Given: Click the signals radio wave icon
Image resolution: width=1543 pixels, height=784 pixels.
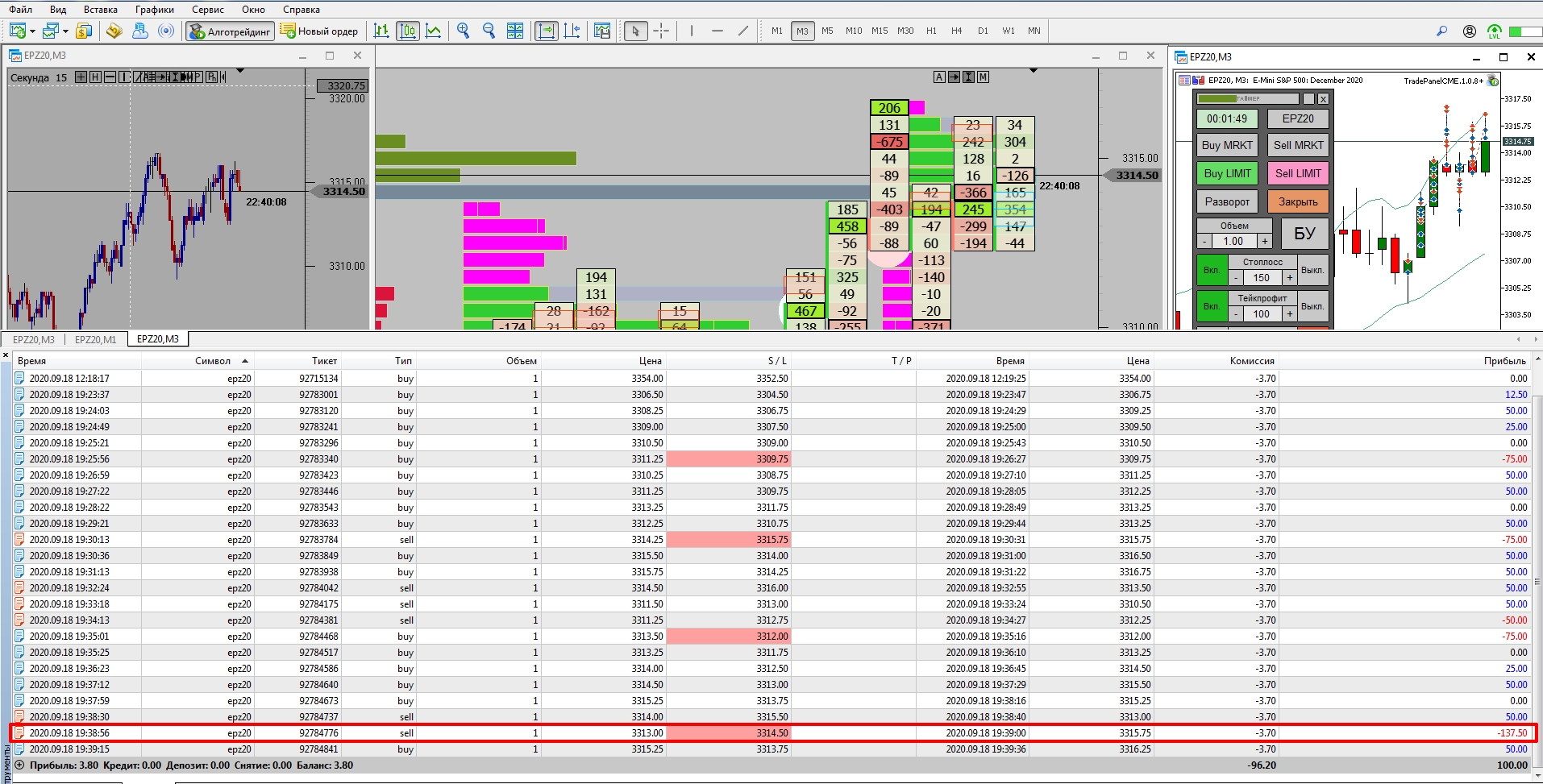Looking at the screenshot, I should coord(166,31).
